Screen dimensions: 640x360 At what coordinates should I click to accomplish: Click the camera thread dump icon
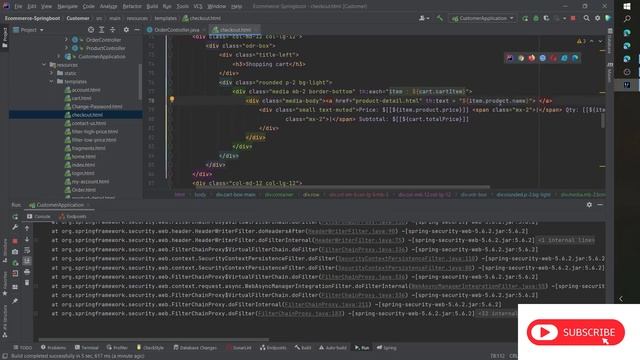15,251
